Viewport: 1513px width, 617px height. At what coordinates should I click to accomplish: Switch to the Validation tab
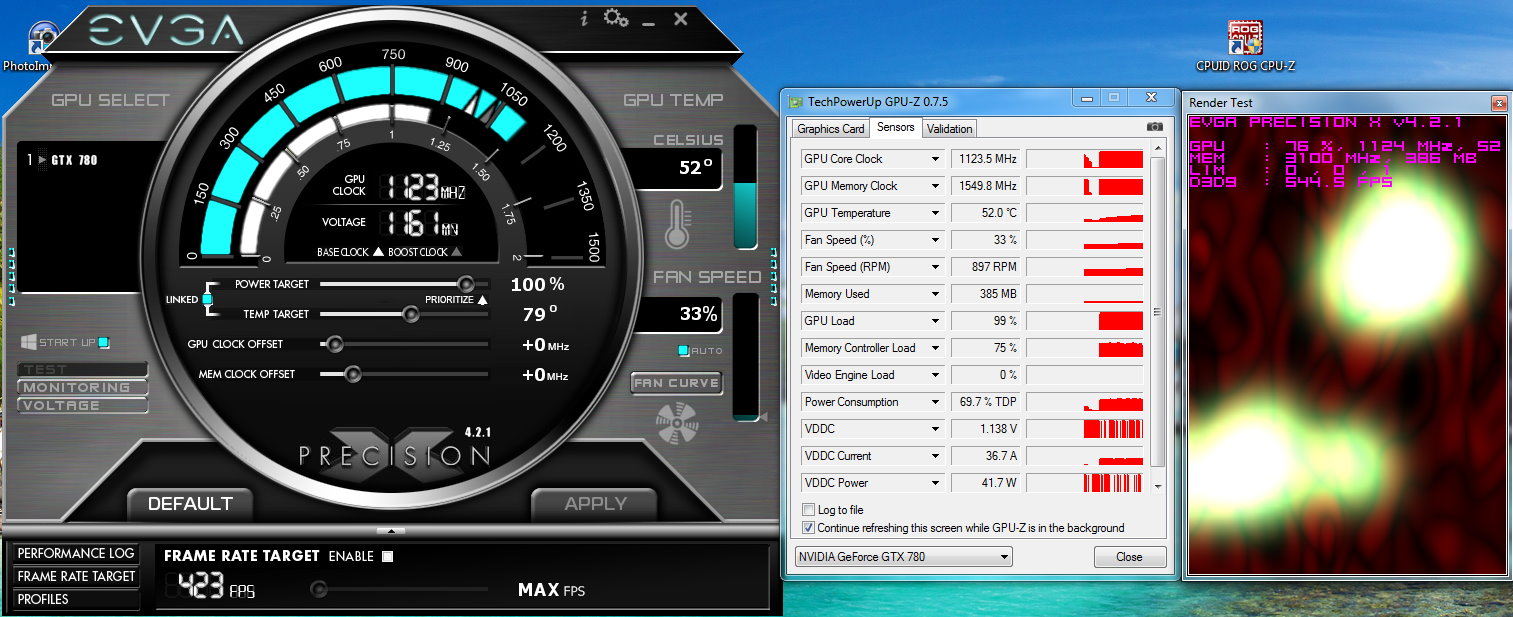pos(949,129)
